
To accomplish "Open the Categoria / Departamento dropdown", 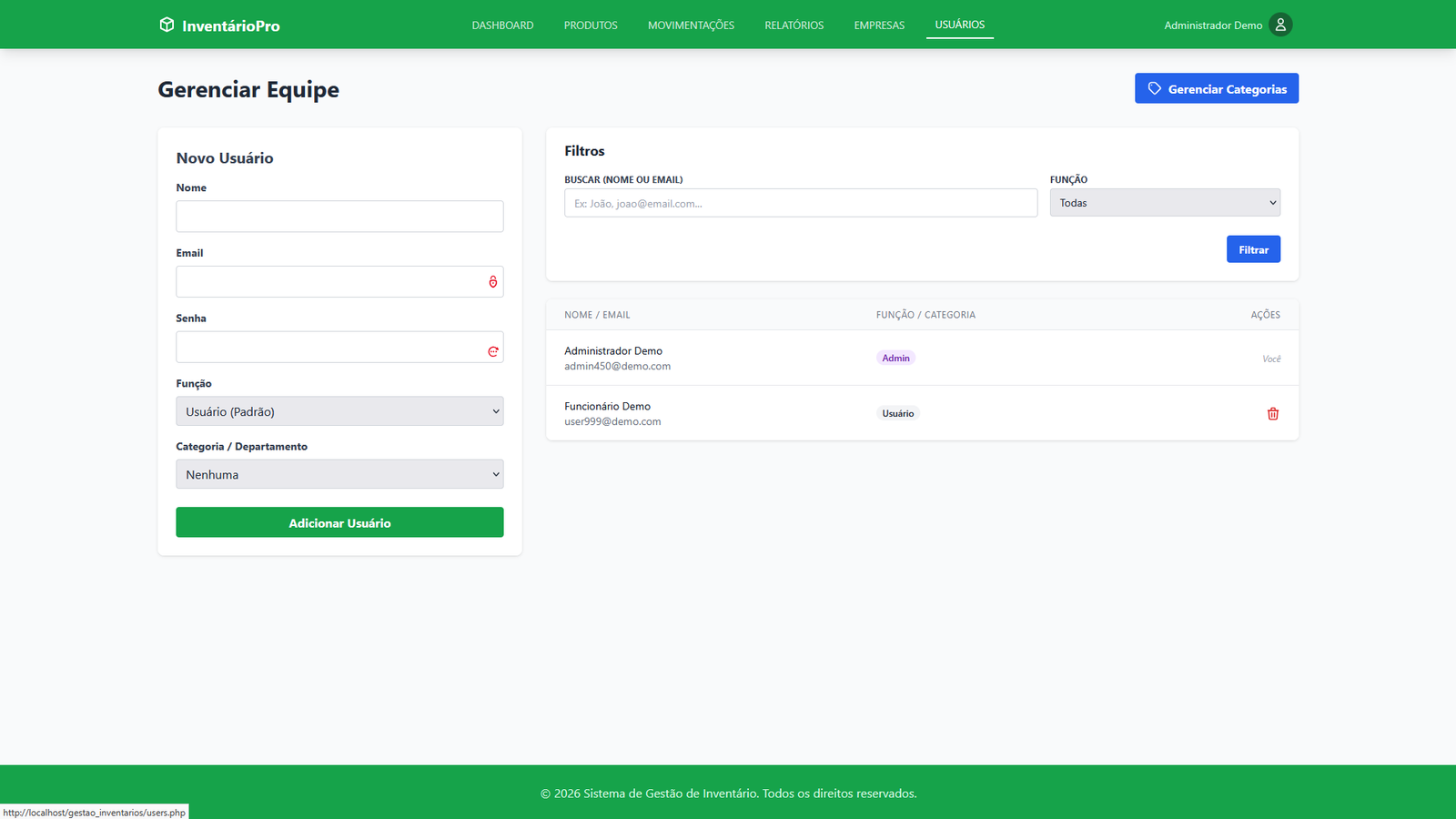I will pos(339,474).
